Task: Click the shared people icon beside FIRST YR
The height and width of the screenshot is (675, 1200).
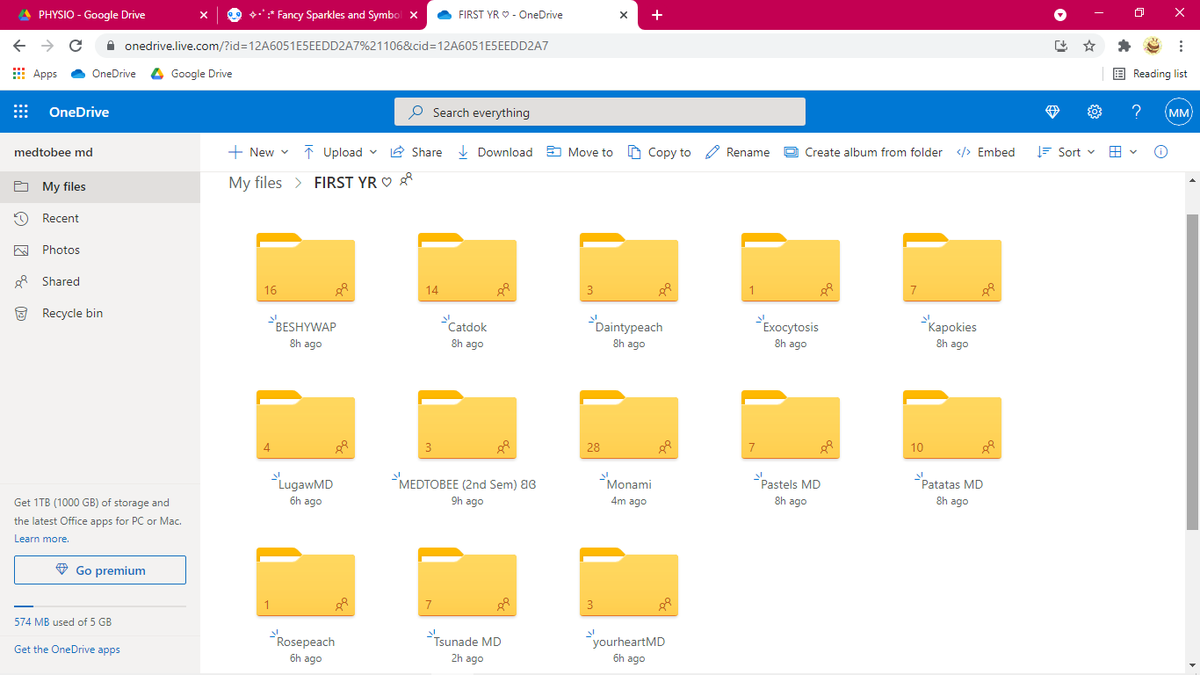Action: [405, 181]
